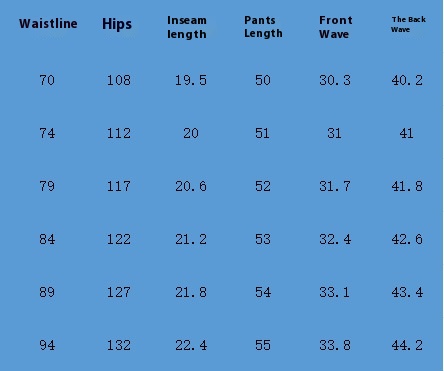Select the Hips column header
The height and width of the screenshot is (371, 444).
click(x=117, y=24)
